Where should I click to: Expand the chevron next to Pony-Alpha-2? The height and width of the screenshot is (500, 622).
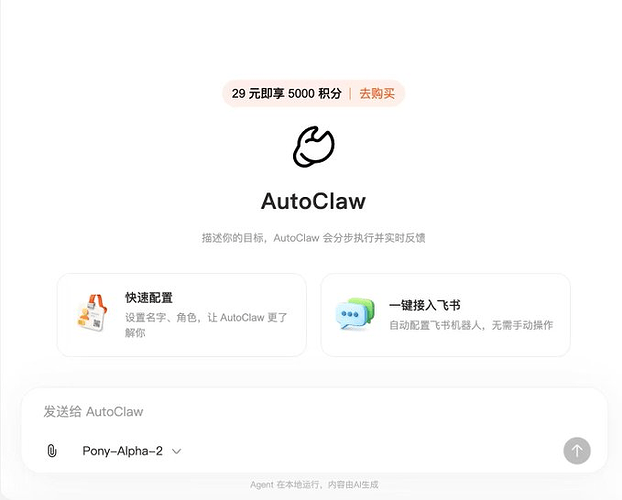pyautogui.click(x=177, y=451)
